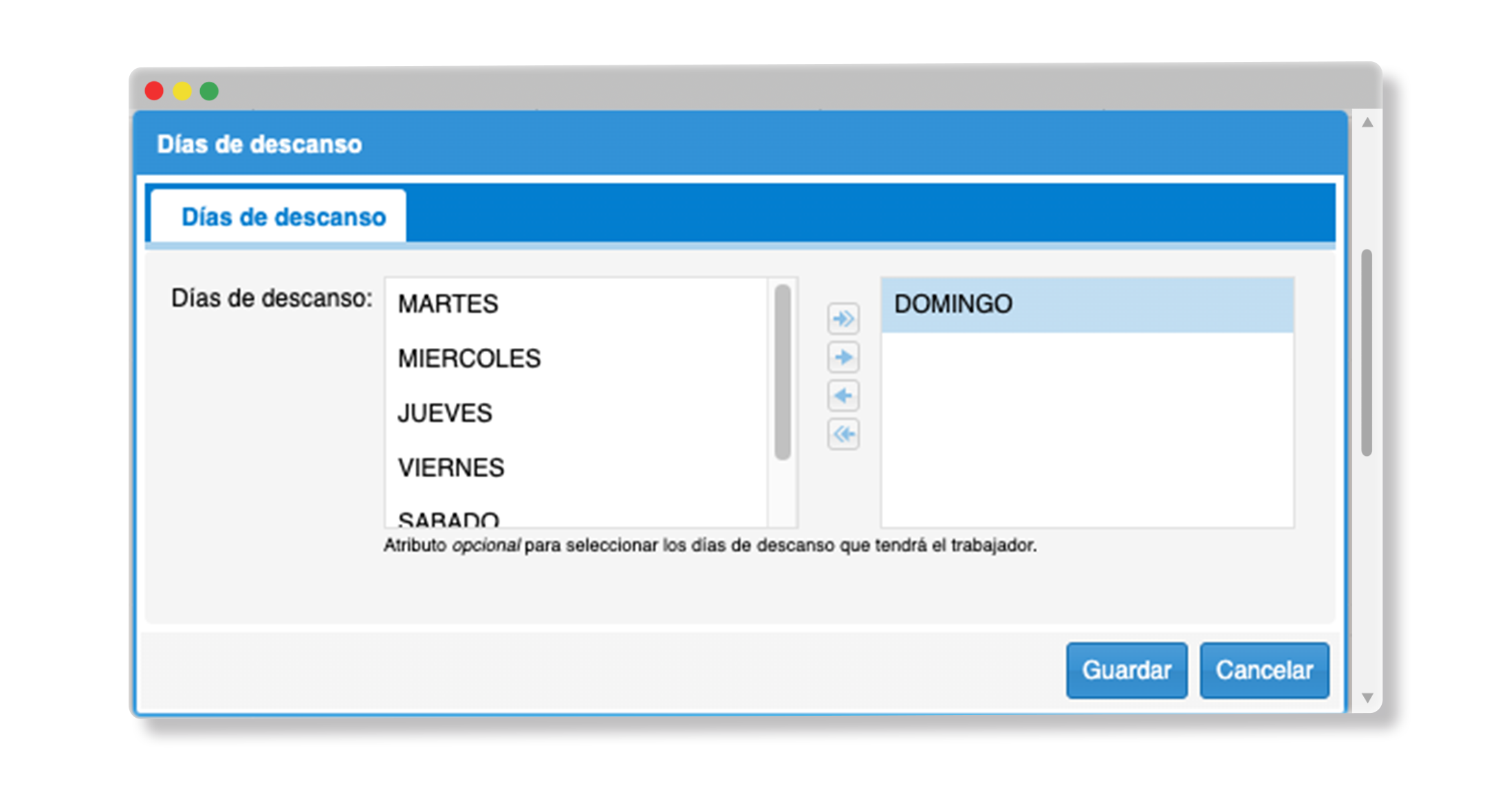Click the move all left double-arrow icon
The image size is (1509, 812).
click(843, 435)
